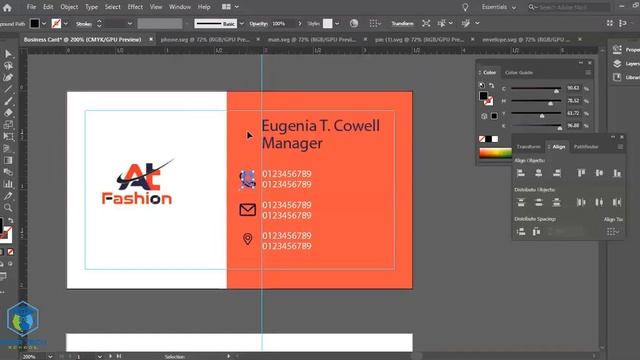Click Vertical Distribute Center icon
The height and width of the screenshot is (360, 640).
539,202
